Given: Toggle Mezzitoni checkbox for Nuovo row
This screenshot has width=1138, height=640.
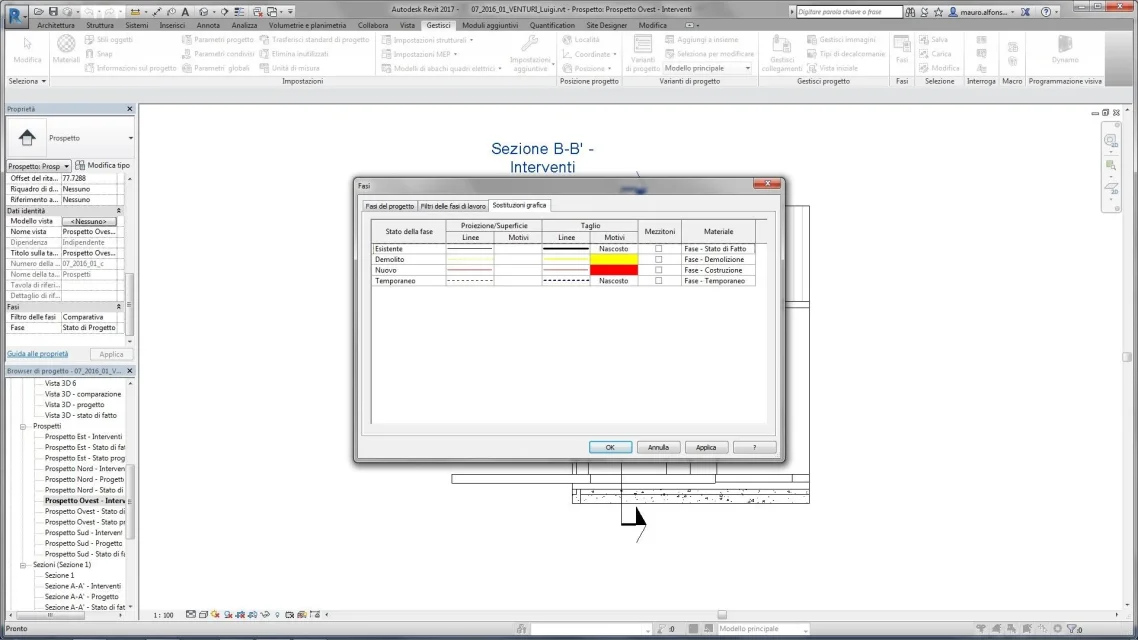Looking at the screenshot, I should [x=658, y=270].
